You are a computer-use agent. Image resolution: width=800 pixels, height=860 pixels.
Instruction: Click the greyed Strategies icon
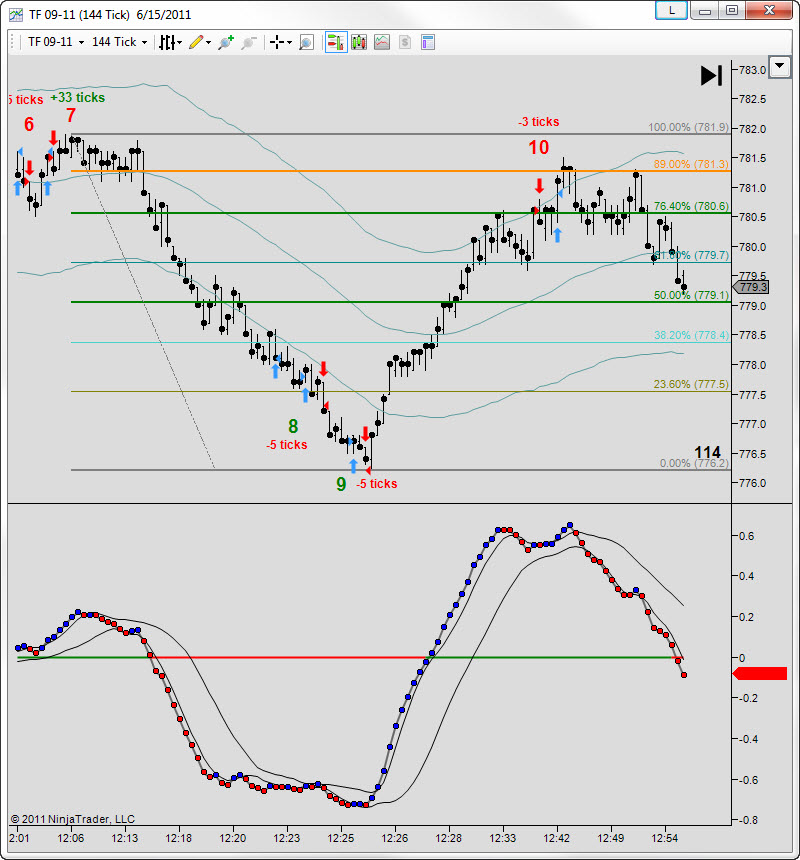tap(405, 42)
